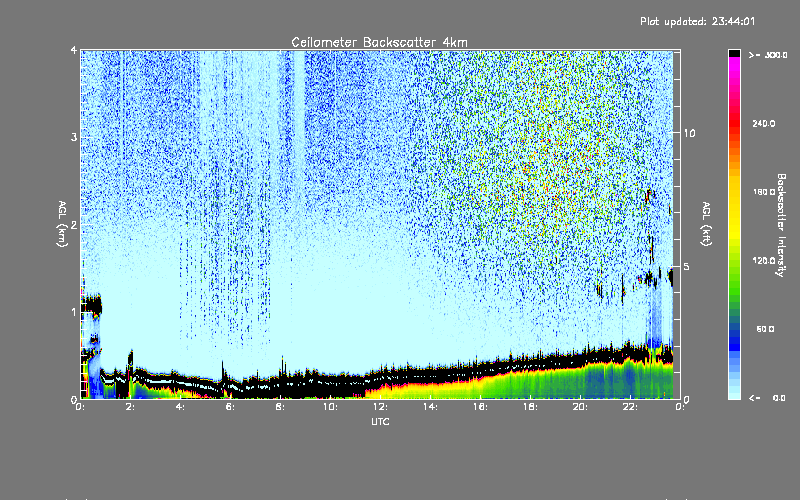
Task: Click the '6:' tick on UTC axis
Action: click(230, 407)
